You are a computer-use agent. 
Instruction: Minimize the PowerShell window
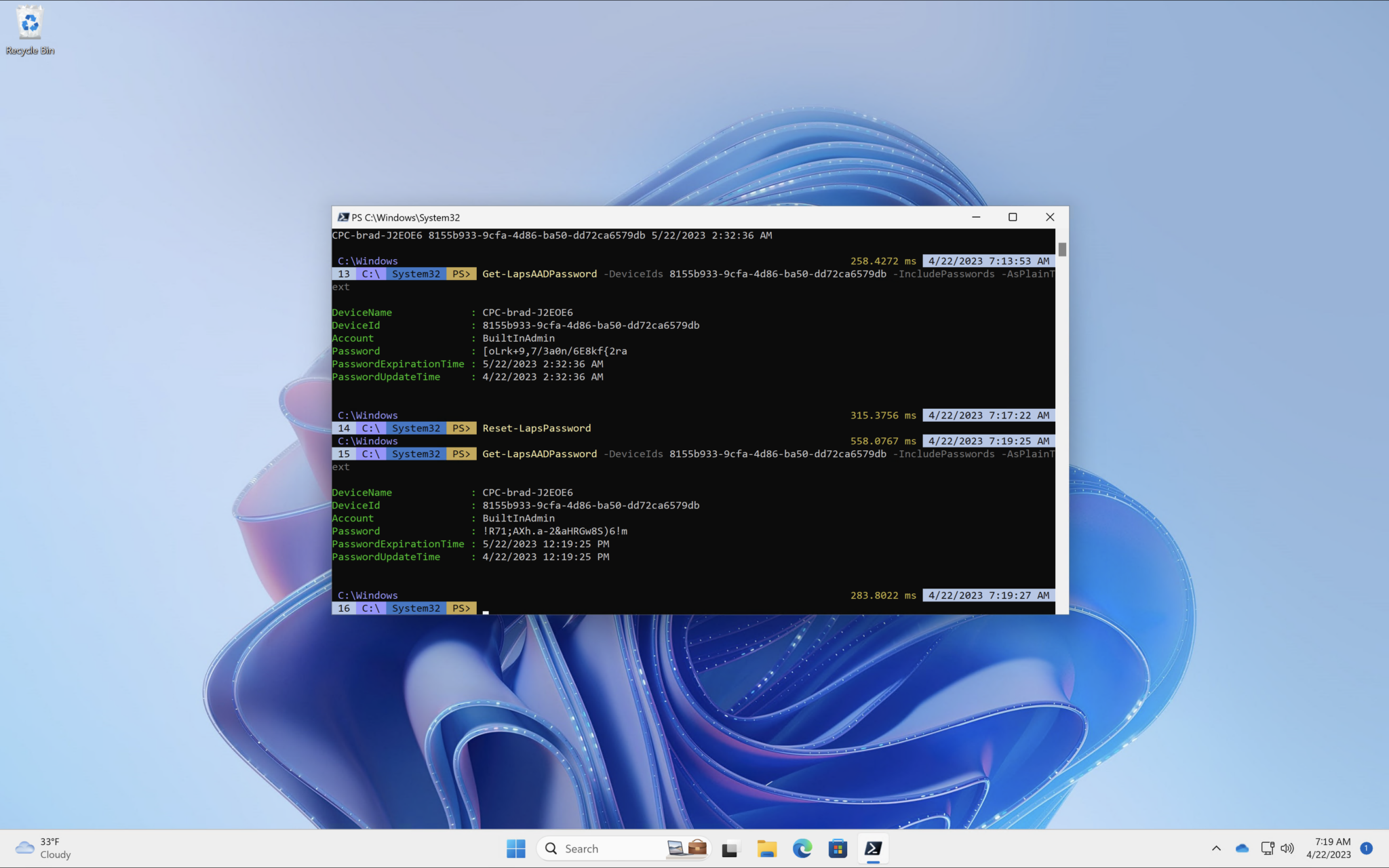[976, 217]
